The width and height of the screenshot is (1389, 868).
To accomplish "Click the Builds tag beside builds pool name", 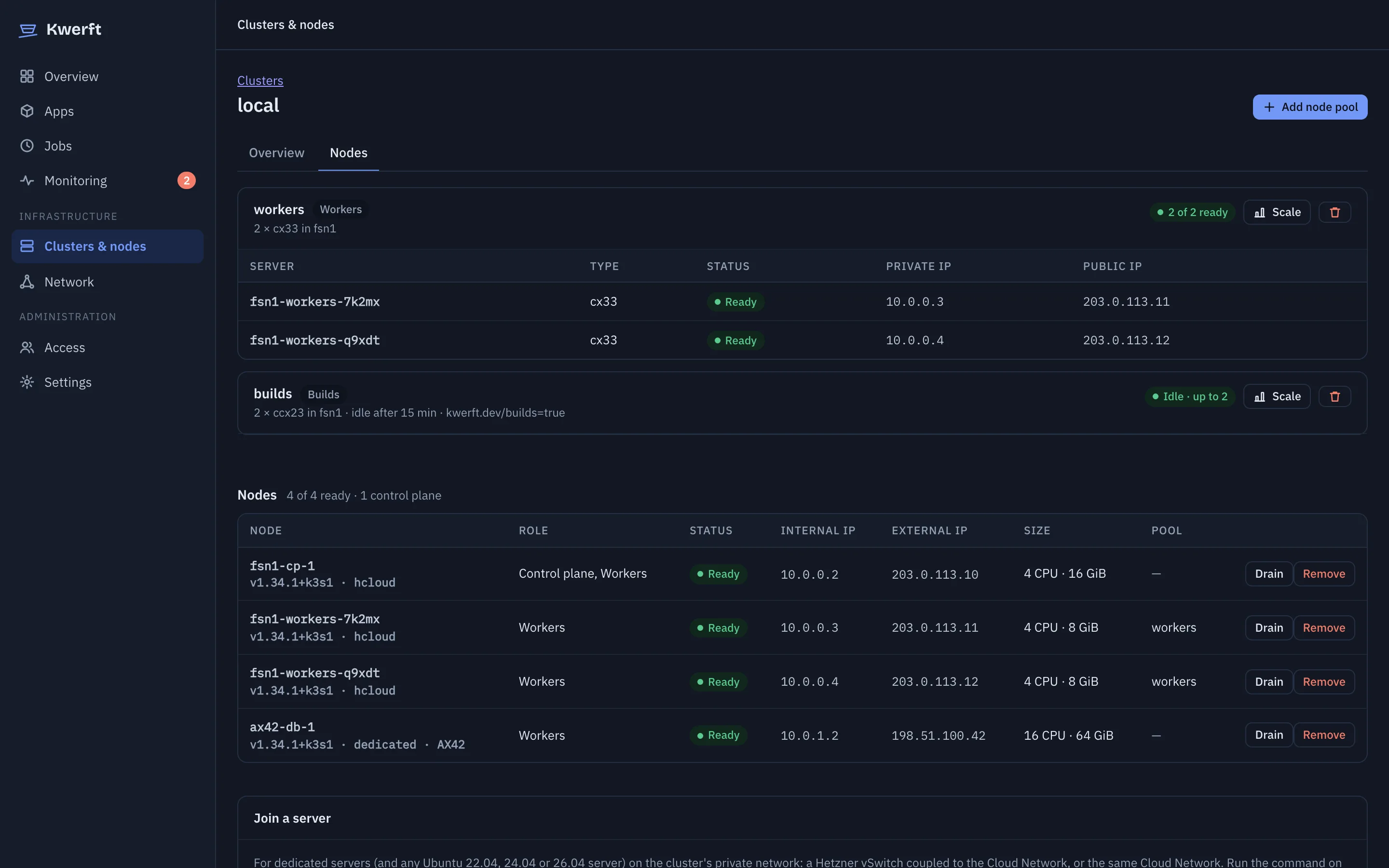I will tap(323, 394).
